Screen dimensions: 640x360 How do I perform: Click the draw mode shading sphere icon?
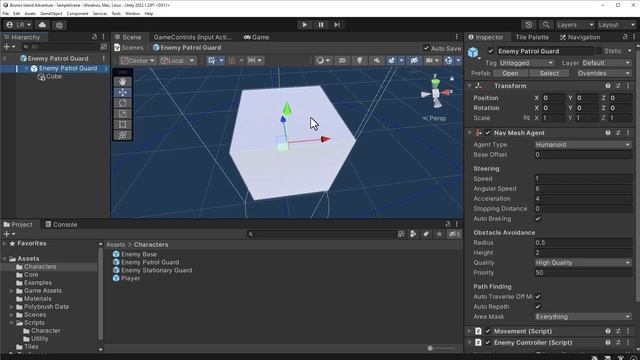click(x=320, y=60)
